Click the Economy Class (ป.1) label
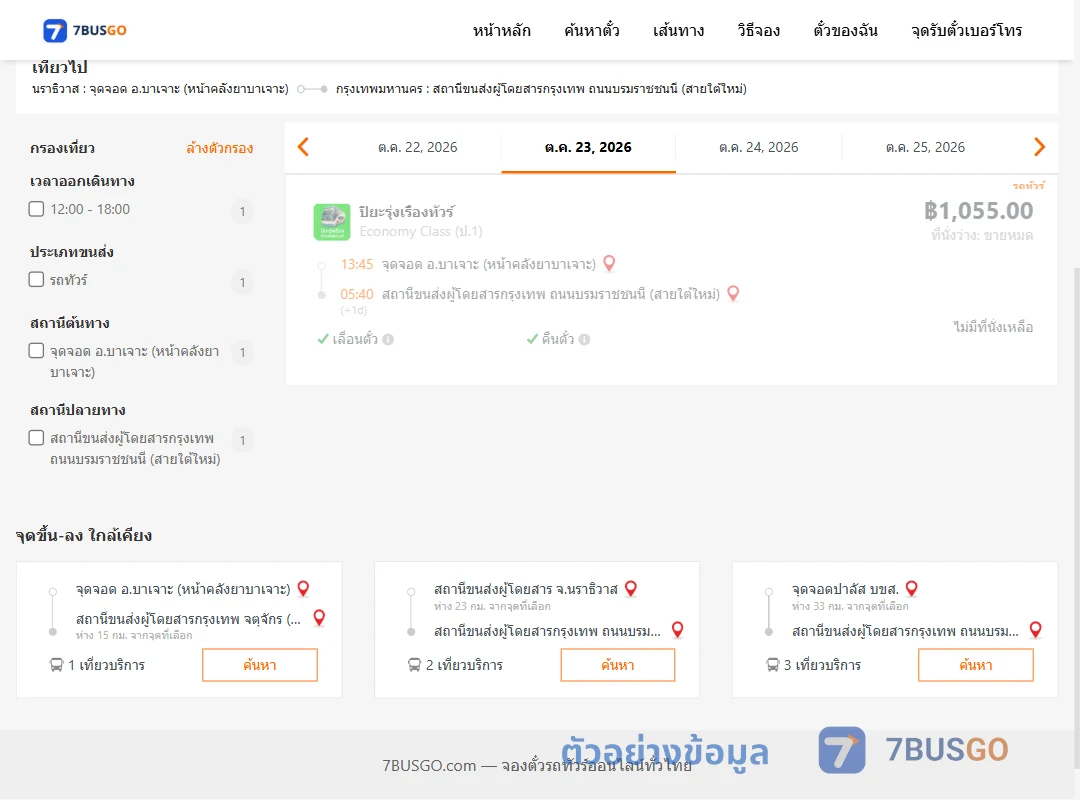This screenshot has width=1080, height=800. pyautogui.click(x=421, y=232)
